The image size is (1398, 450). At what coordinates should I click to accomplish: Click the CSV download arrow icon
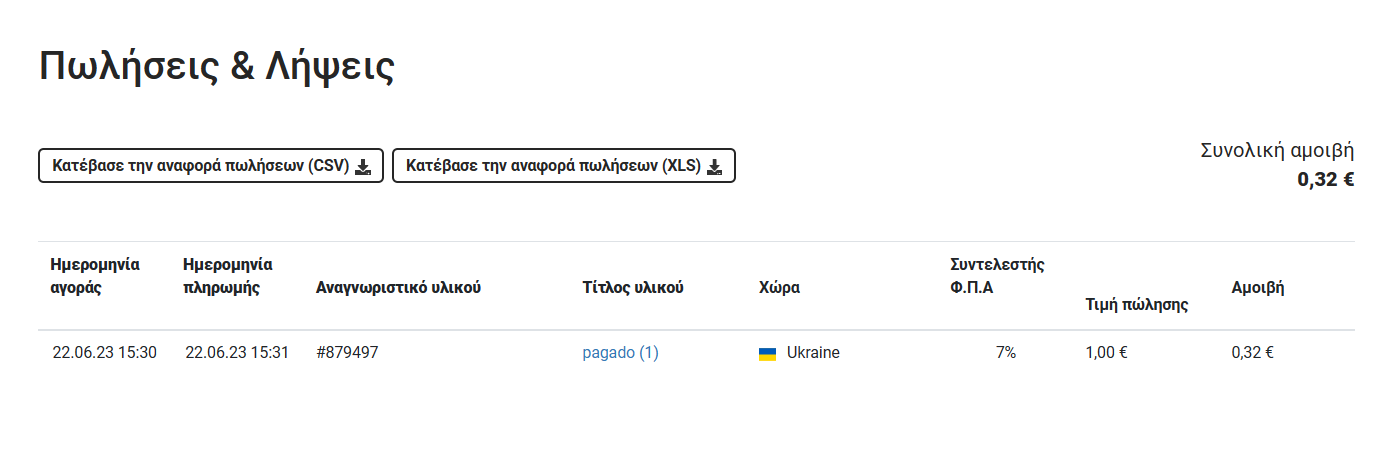tap(363, 167)
